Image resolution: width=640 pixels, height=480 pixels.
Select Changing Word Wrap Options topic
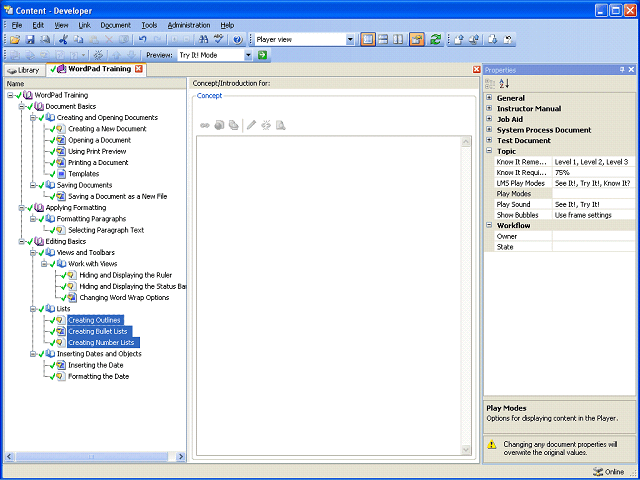click(x=124, y=298)
